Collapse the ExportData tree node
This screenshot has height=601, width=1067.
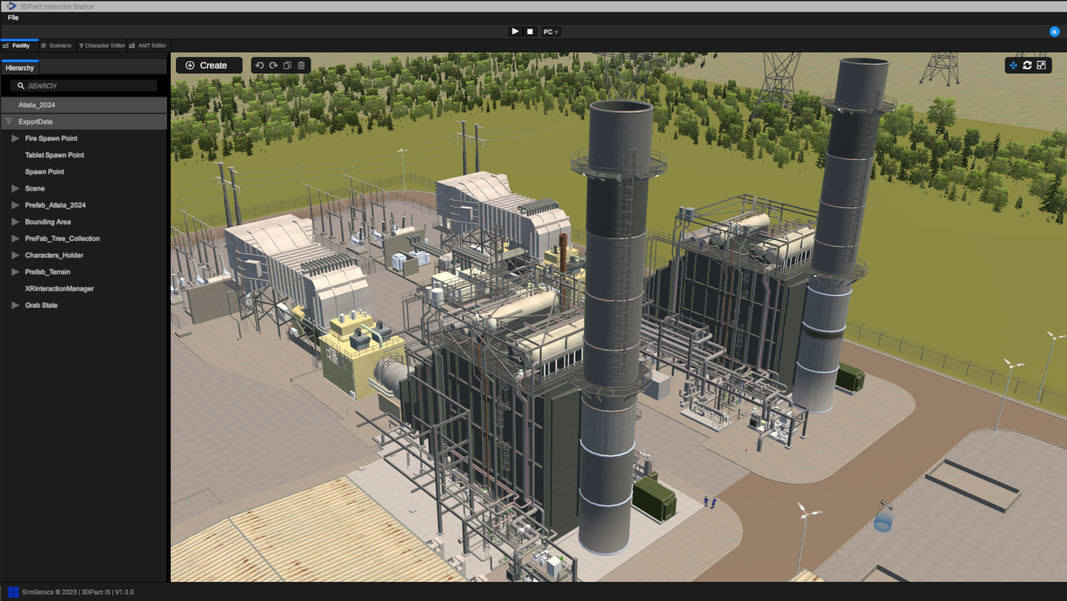pos(9,122)
